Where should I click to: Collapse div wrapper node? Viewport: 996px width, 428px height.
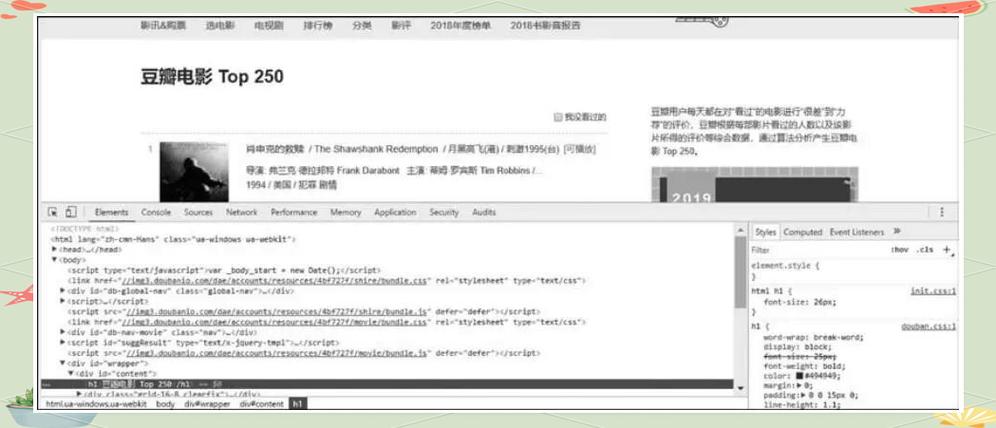[62, 363]
